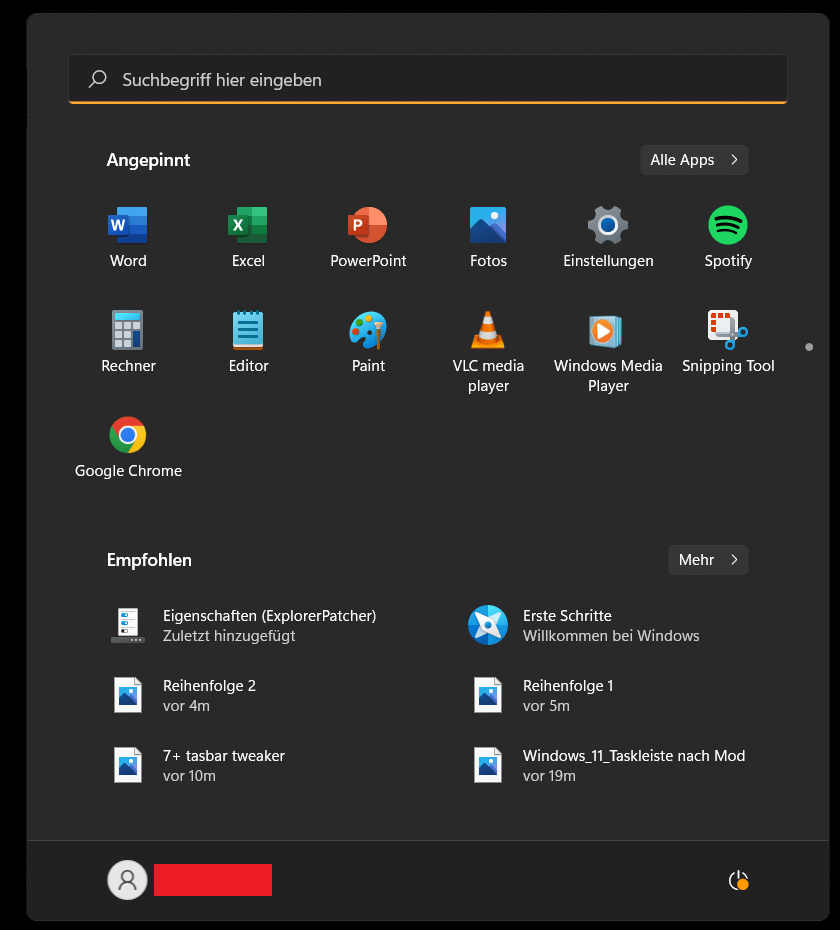Expand the Alle Apps list
The height and width of the screenshot is (930, 840).
[x=694, y=160]
